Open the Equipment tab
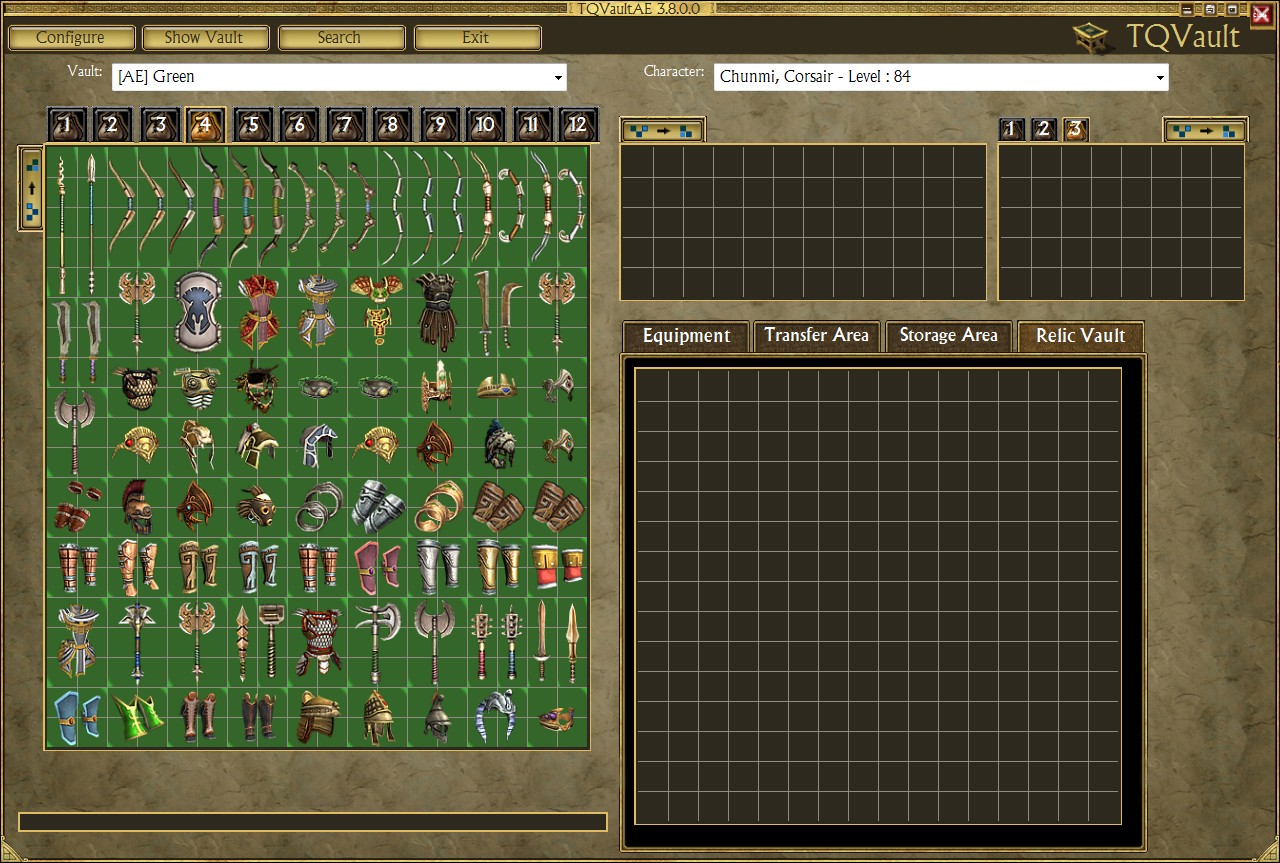This screenshot has width=1280, height=863. coord(686,336)
